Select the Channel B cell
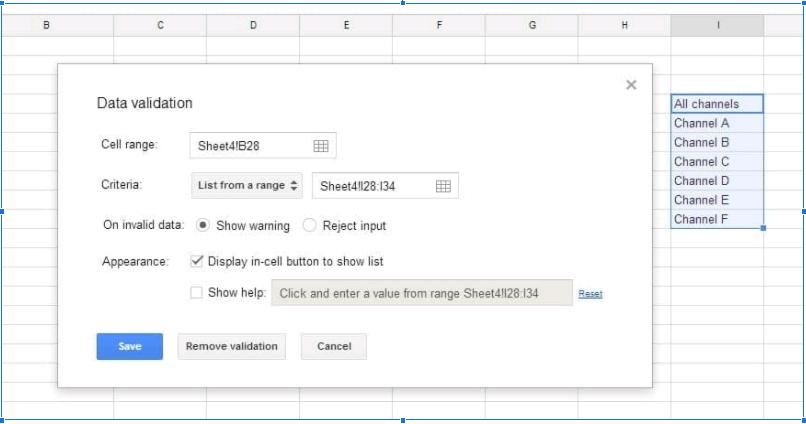Image resolution: width=806 pixels, height=424 pixels. point(717,142)
